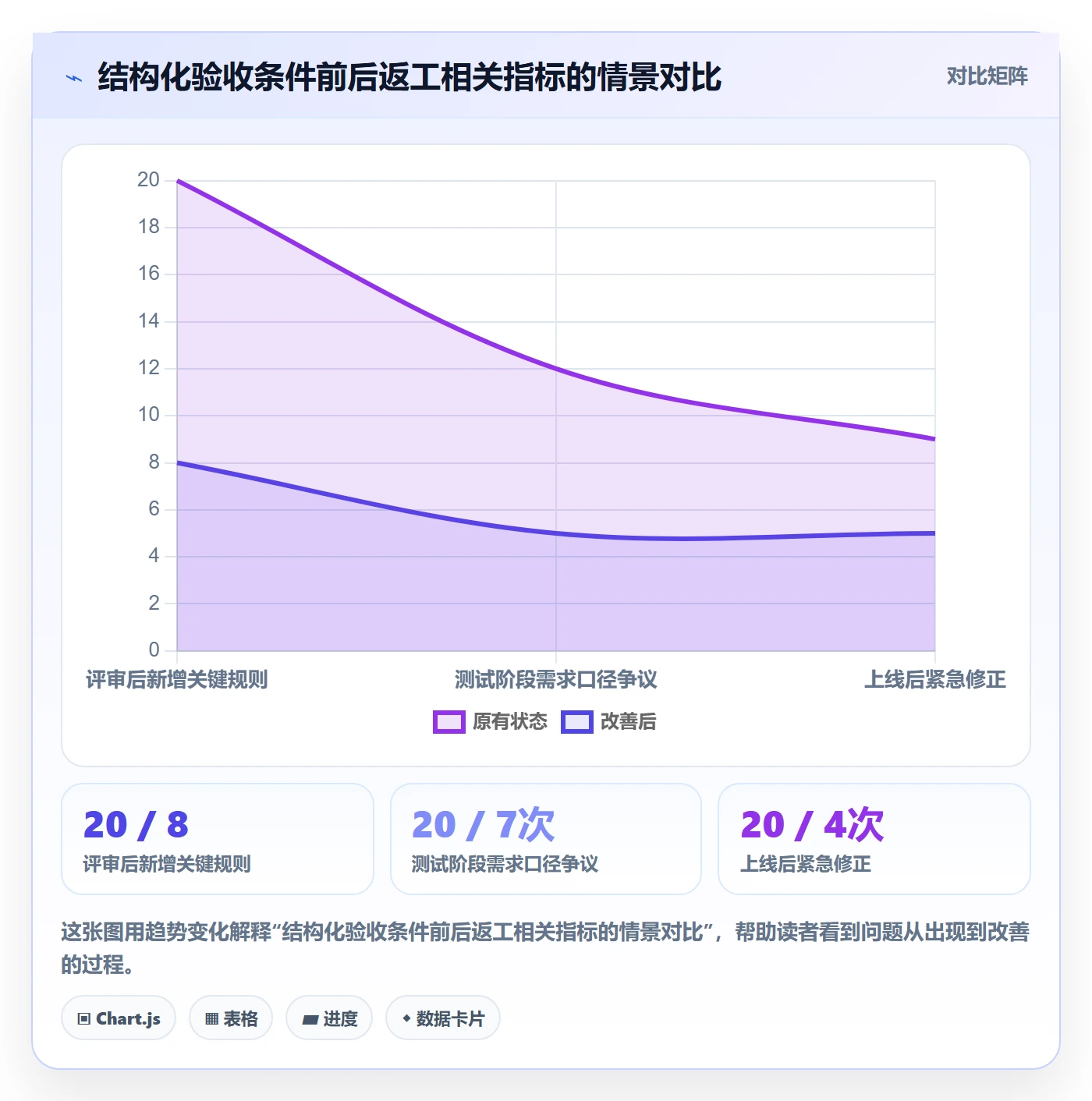1092x1101 pixels.
Task: Click the 上线后紧急修正 x-axis label
Action: pos(935,679)
